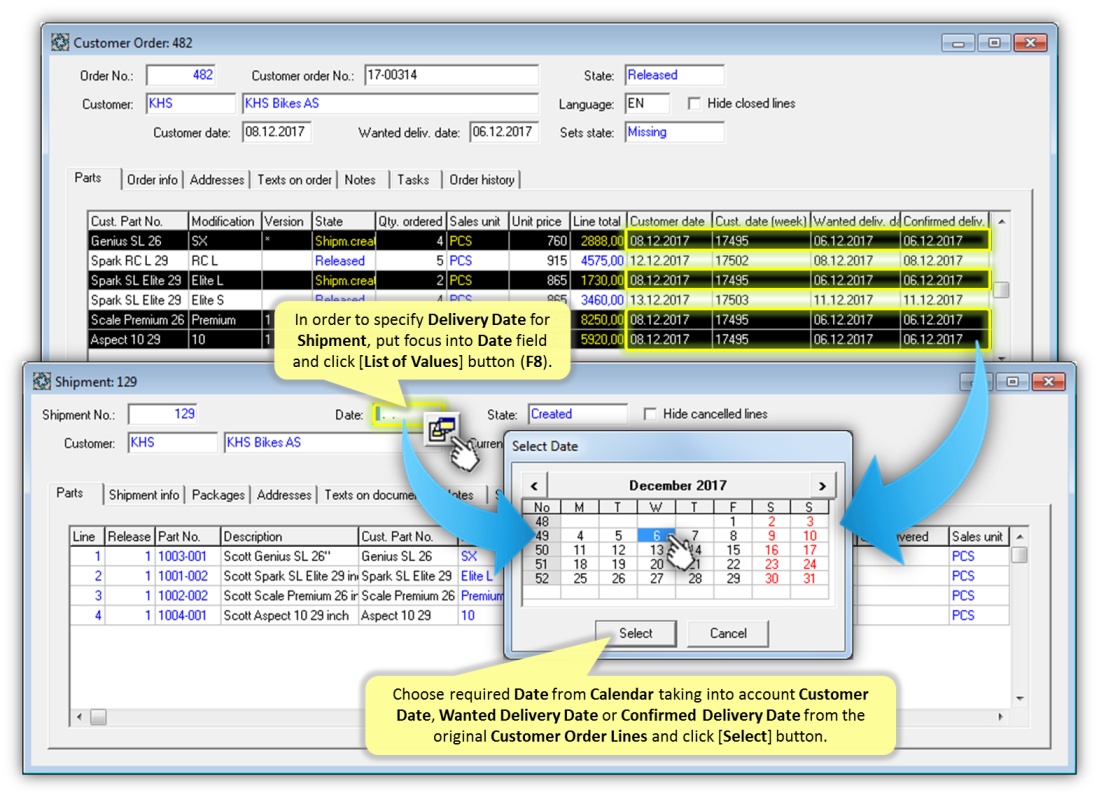
Task: Switch to Texts on order tab
Action: point(294,180)
